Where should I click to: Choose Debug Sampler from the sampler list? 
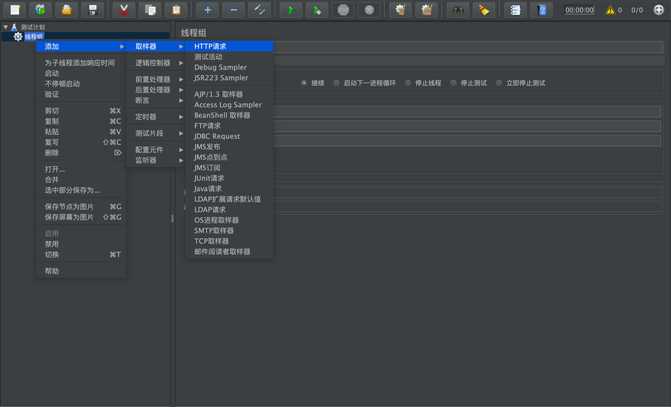(x=230, y=67)
